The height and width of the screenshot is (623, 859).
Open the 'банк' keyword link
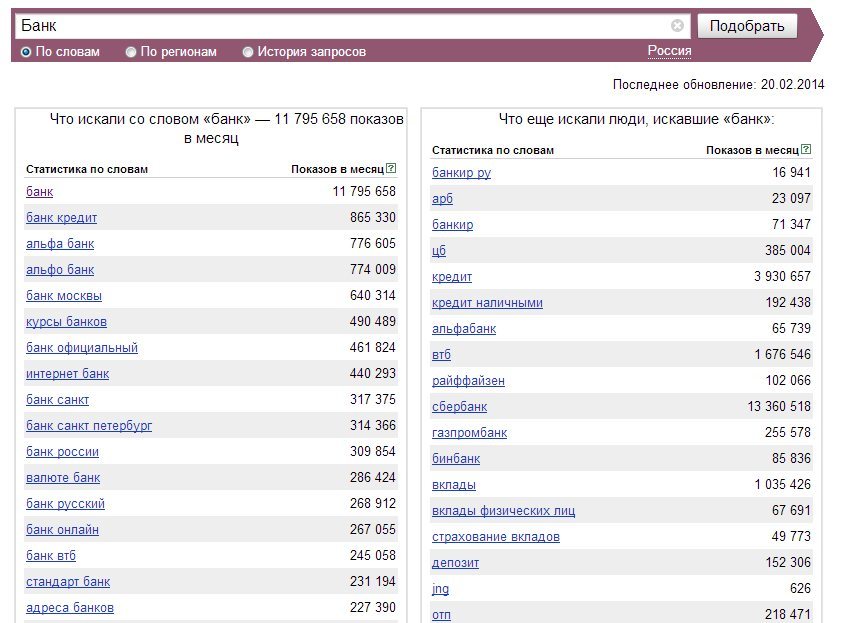[39, 192]
